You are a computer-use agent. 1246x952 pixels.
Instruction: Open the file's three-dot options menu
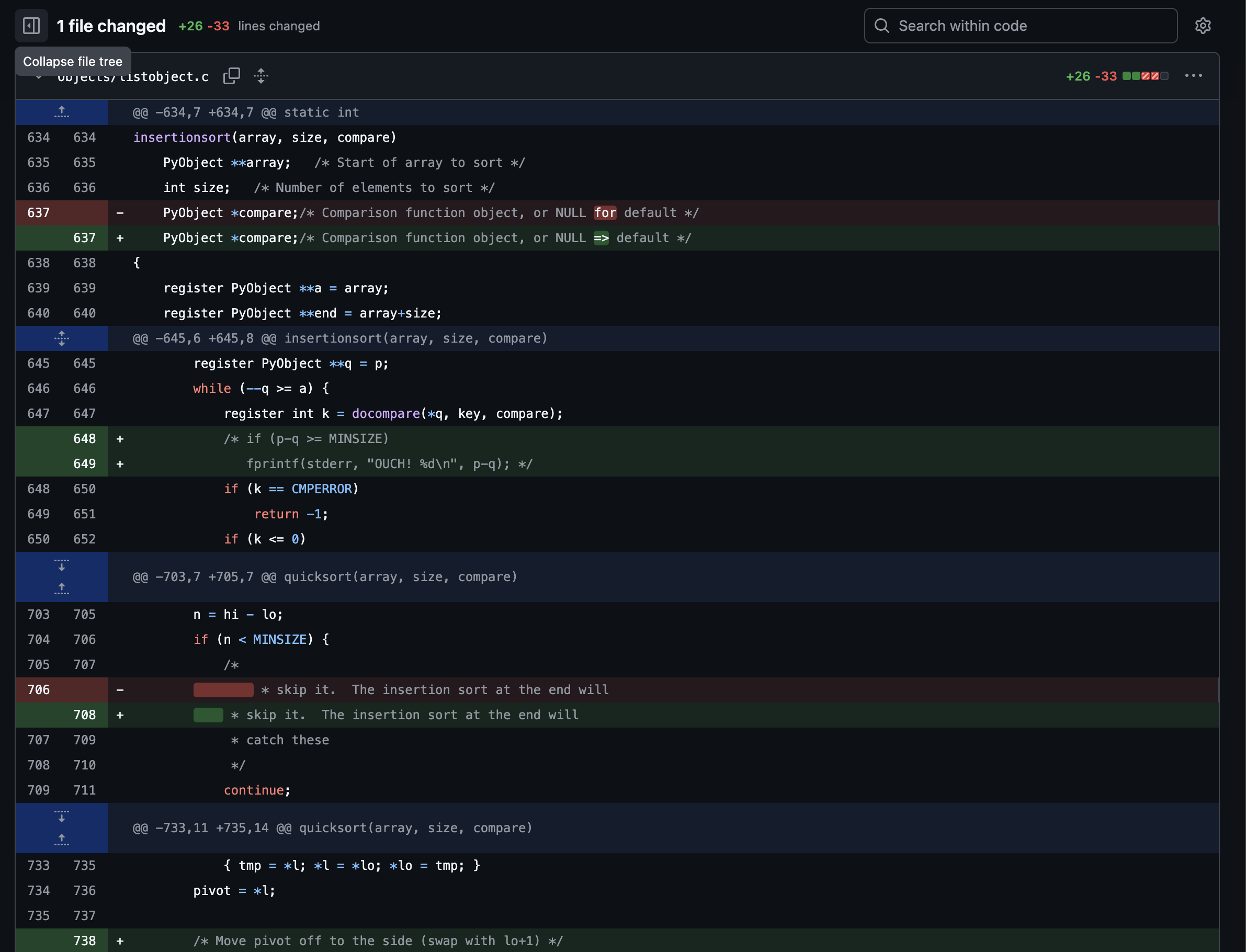[x=1193, y=76]
